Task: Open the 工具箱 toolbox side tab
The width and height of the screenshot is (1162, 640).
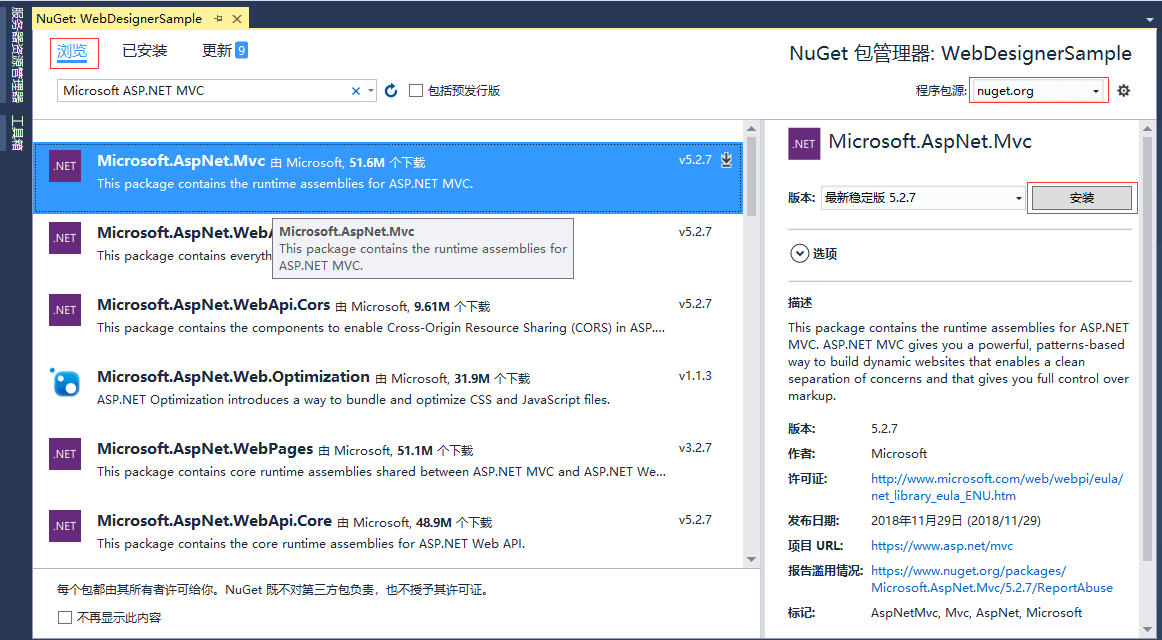Action: click(x=16, y=133)
